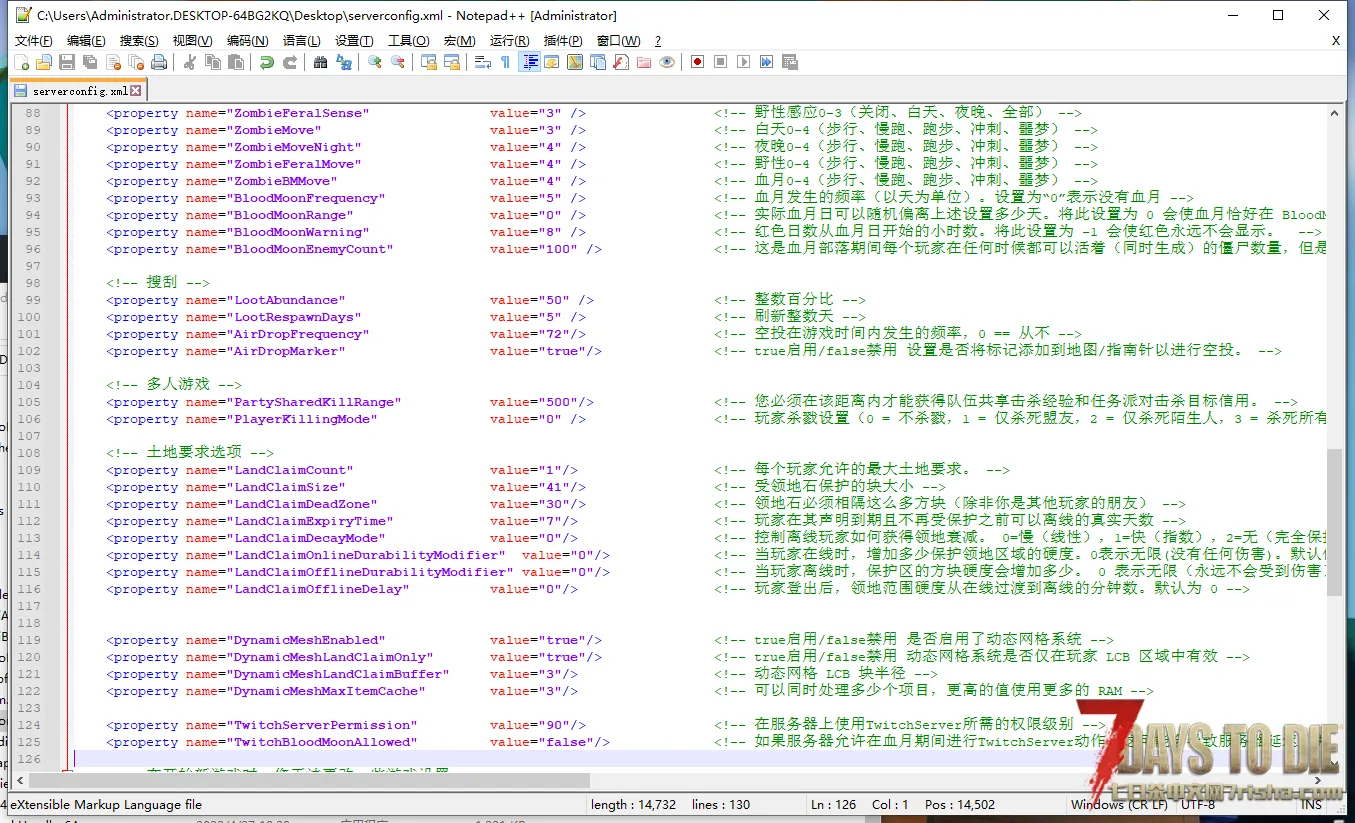Open the 插件(P) menu
Viewport: 1355px width, 823px height.
click(x=563, y=41)
